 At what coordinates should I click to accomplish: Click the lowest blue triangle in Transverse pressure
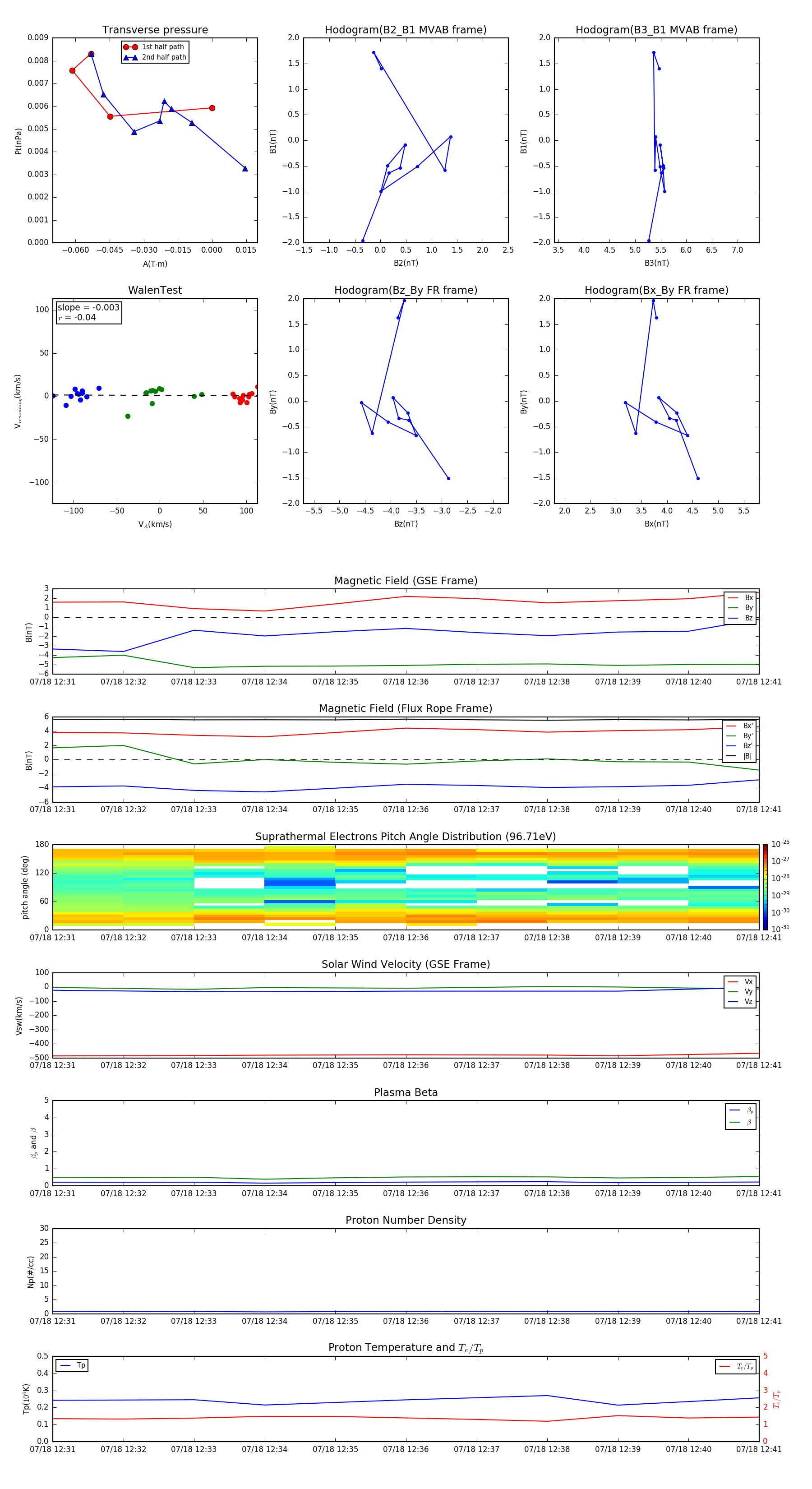(245, 169)
